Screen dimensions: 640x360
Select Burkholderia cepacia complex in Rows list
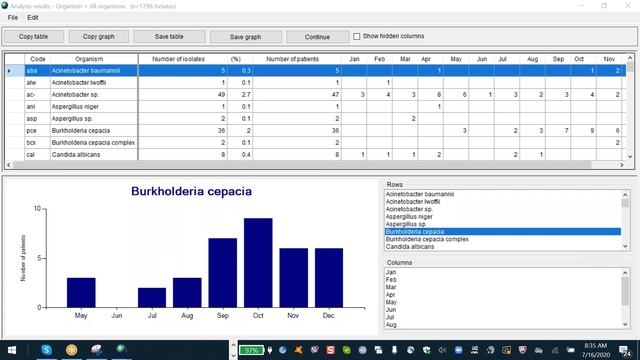502,239
